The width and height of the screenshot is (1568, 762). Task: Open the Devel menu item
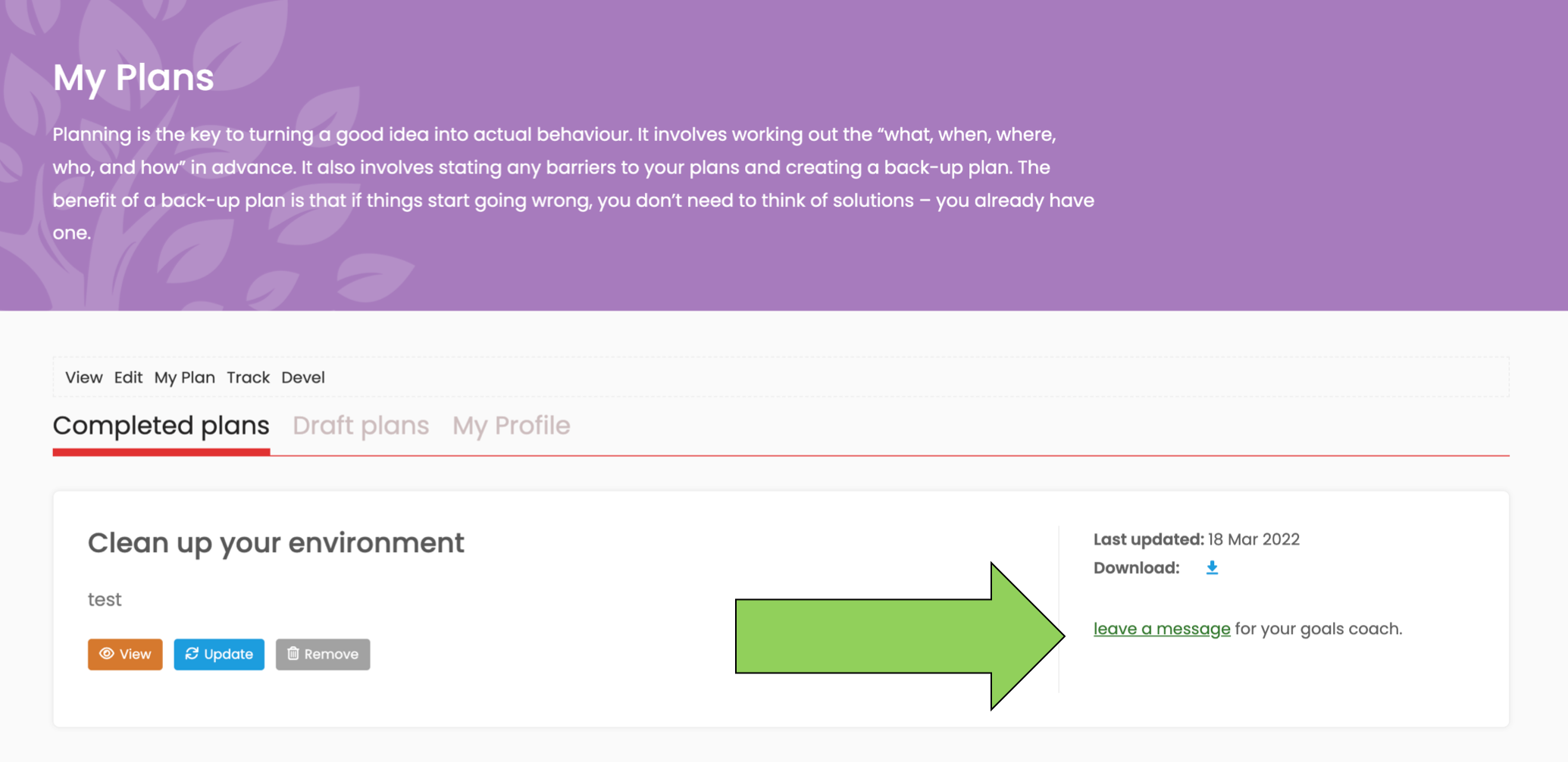(x=302, y=377)
